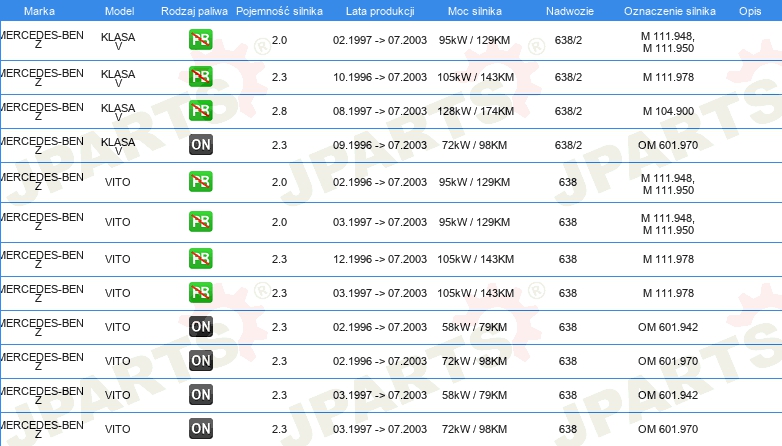Click KLASA V model in diesel ON row
This screenshot has width=782, height=446.
click(118, 146)
